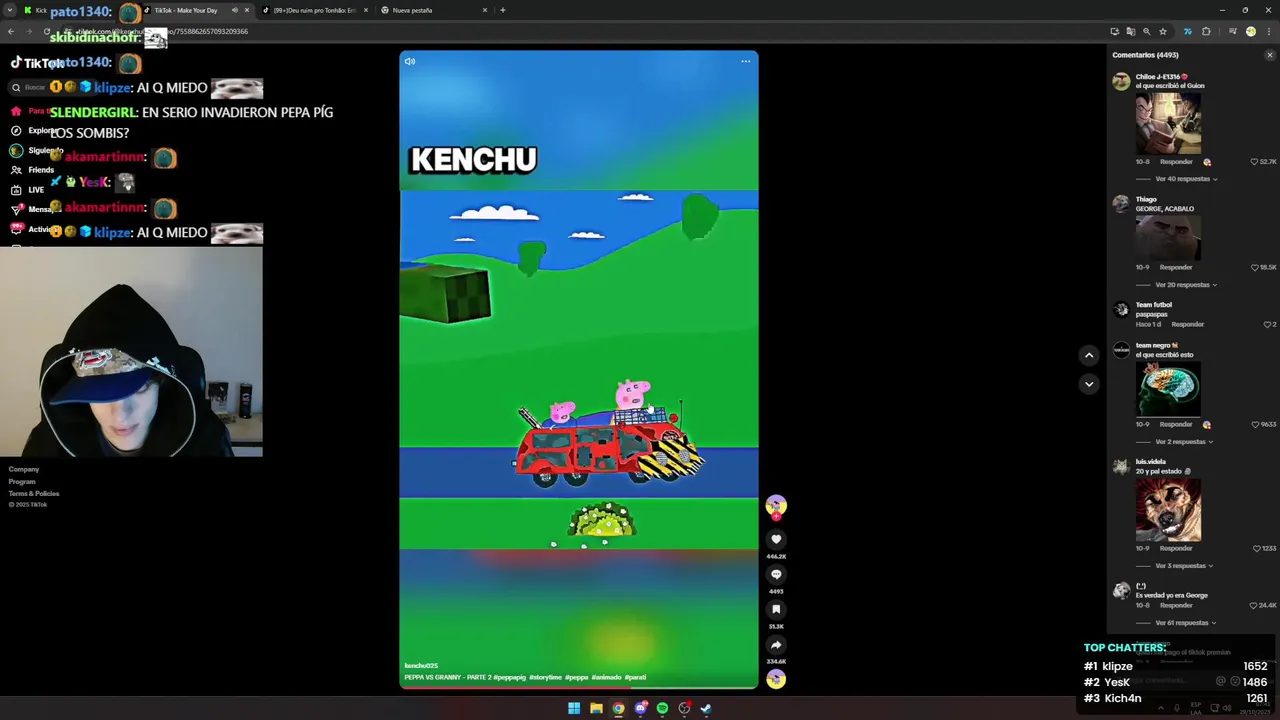
Task: Open the tab search dropdown arrow
Action: (x=10, y=10)
